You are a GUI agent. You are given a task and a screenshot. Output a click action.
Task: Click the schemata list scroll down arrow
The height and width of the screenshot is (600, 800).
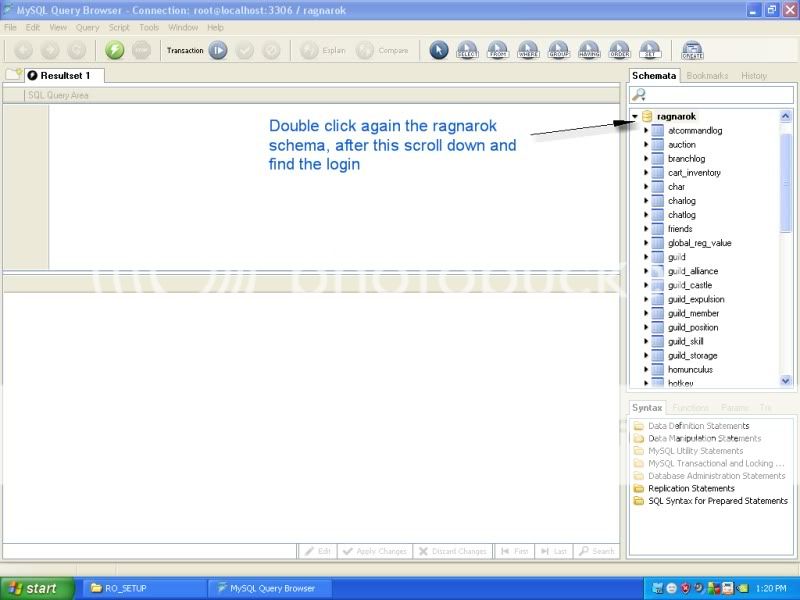(x=785, y=380)
